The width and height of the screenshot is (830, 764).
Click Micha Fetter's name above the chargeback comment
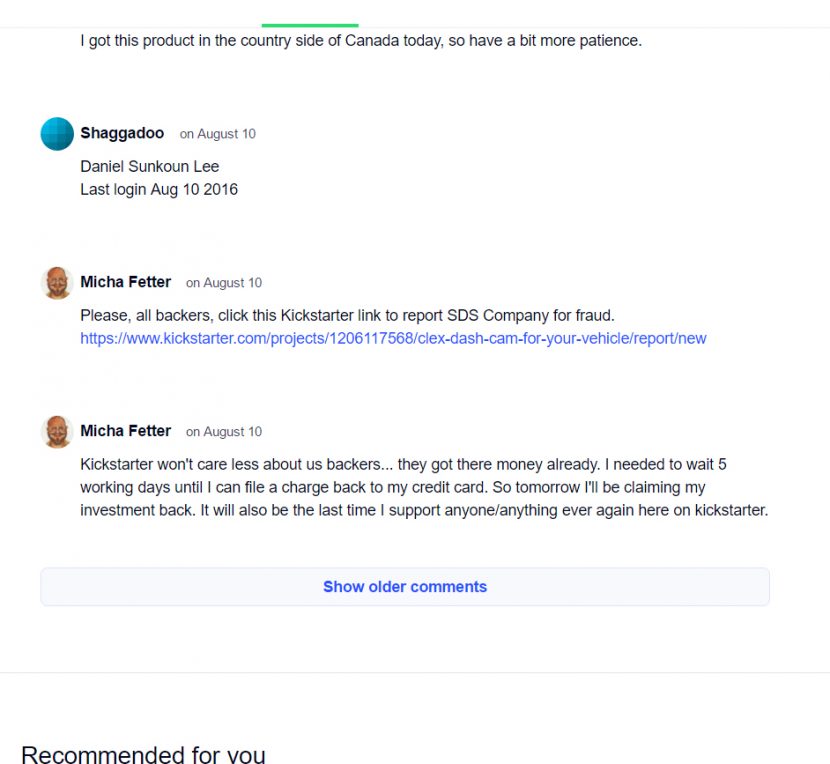[x=125, y=431]
